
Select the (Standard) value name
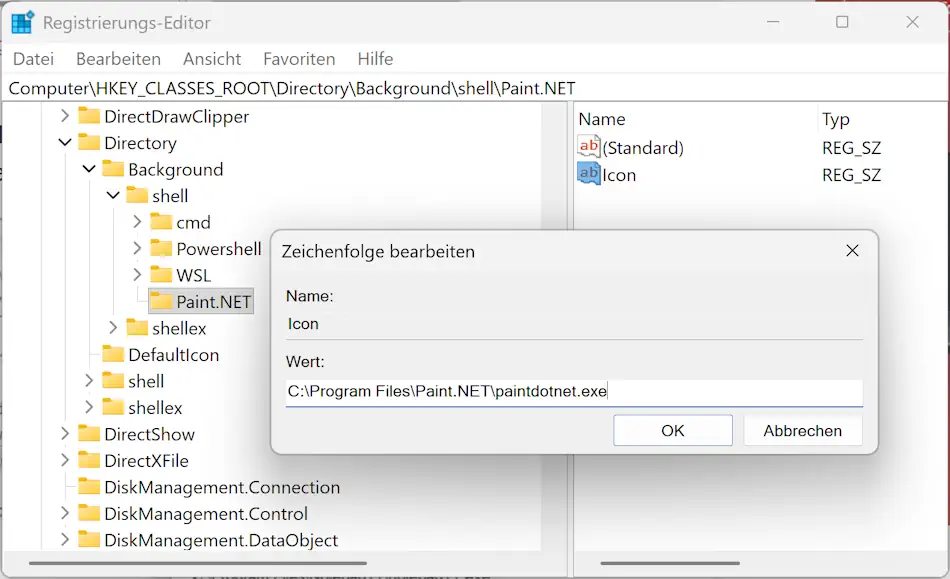643,148
